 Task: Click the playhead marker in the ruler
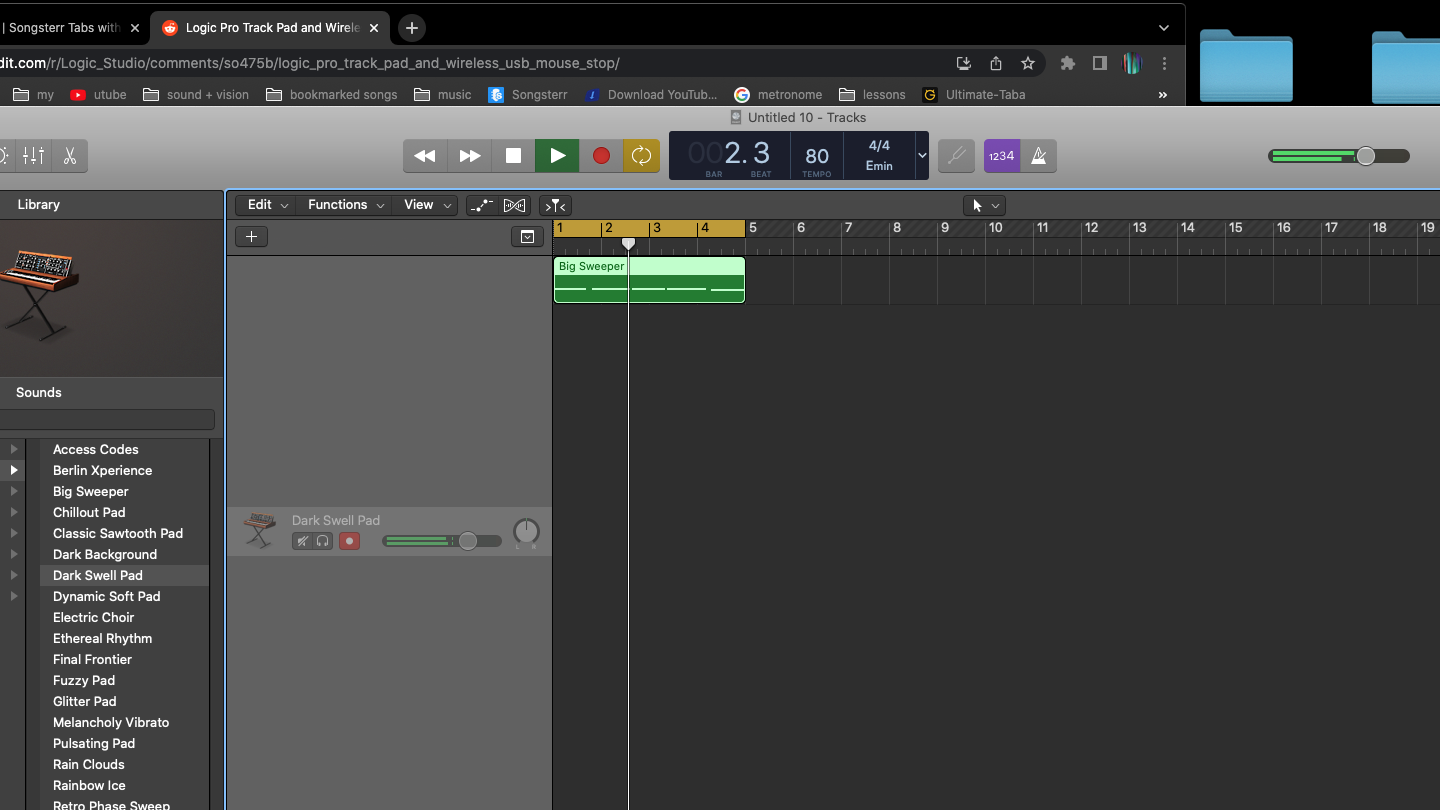[628, 243]
